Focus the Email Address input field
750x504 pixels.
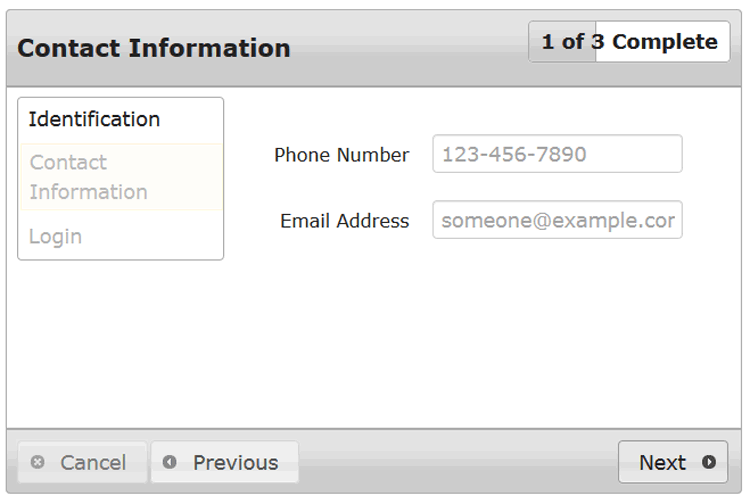[x=557, y=220]
